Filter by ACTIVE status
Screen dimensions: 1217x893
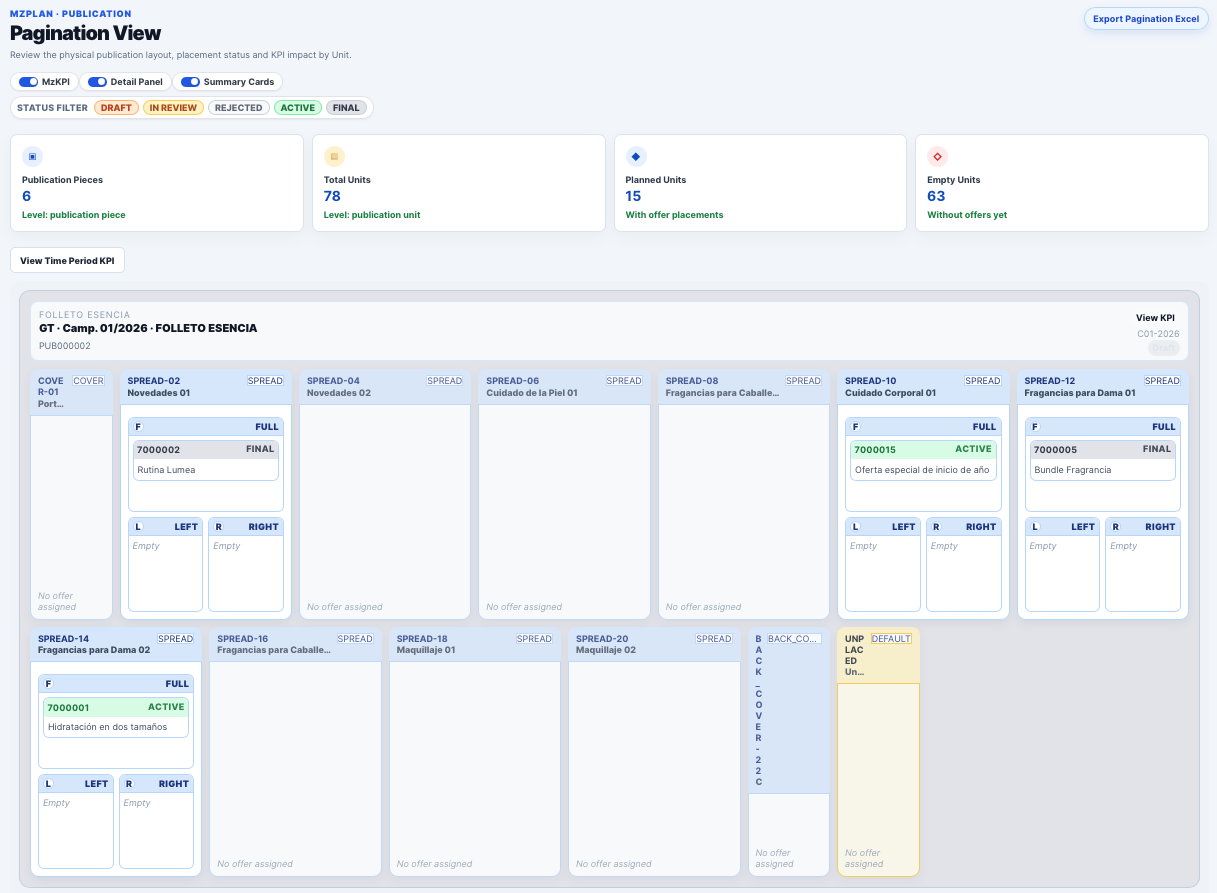[297, 108]
